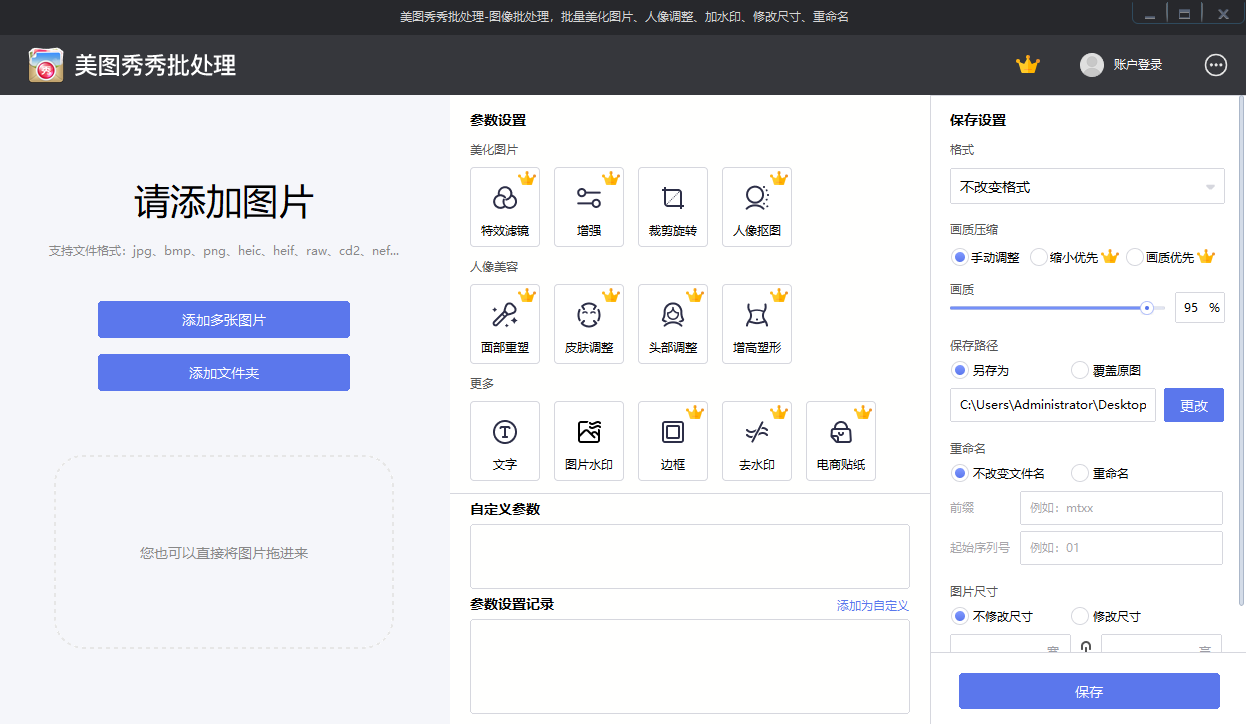This screenshot has width=1246, height=724.
Task: Click the 参数设置记录 settings record box
Action: click(690, 666)
